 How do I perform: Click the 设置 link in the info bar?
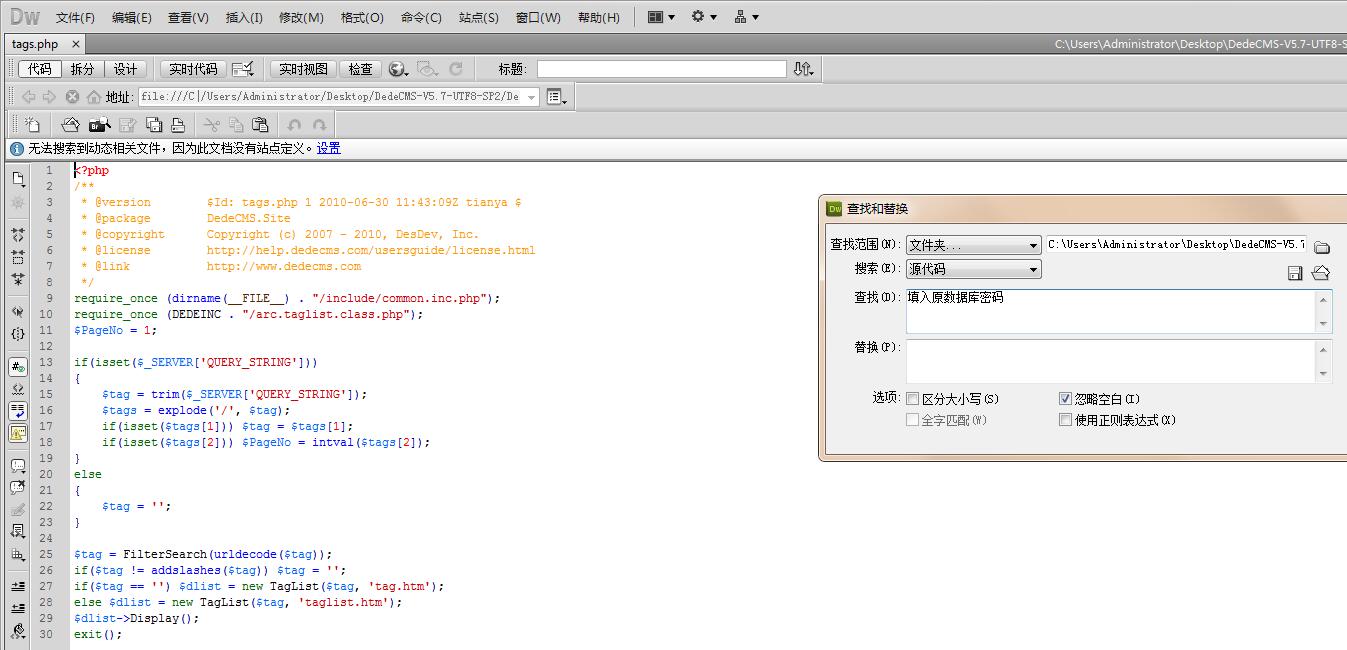(x=329, y=148)
